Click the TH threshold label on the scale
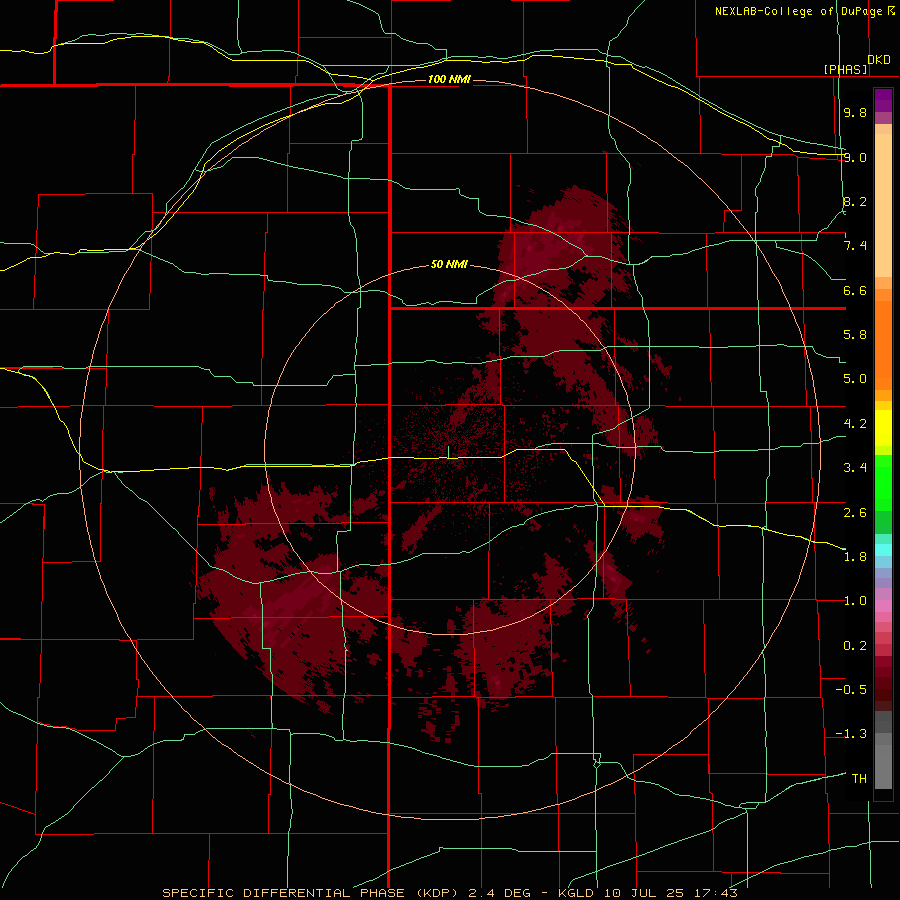The height and width of the screenshot is (900, 900). pos(859,779)
